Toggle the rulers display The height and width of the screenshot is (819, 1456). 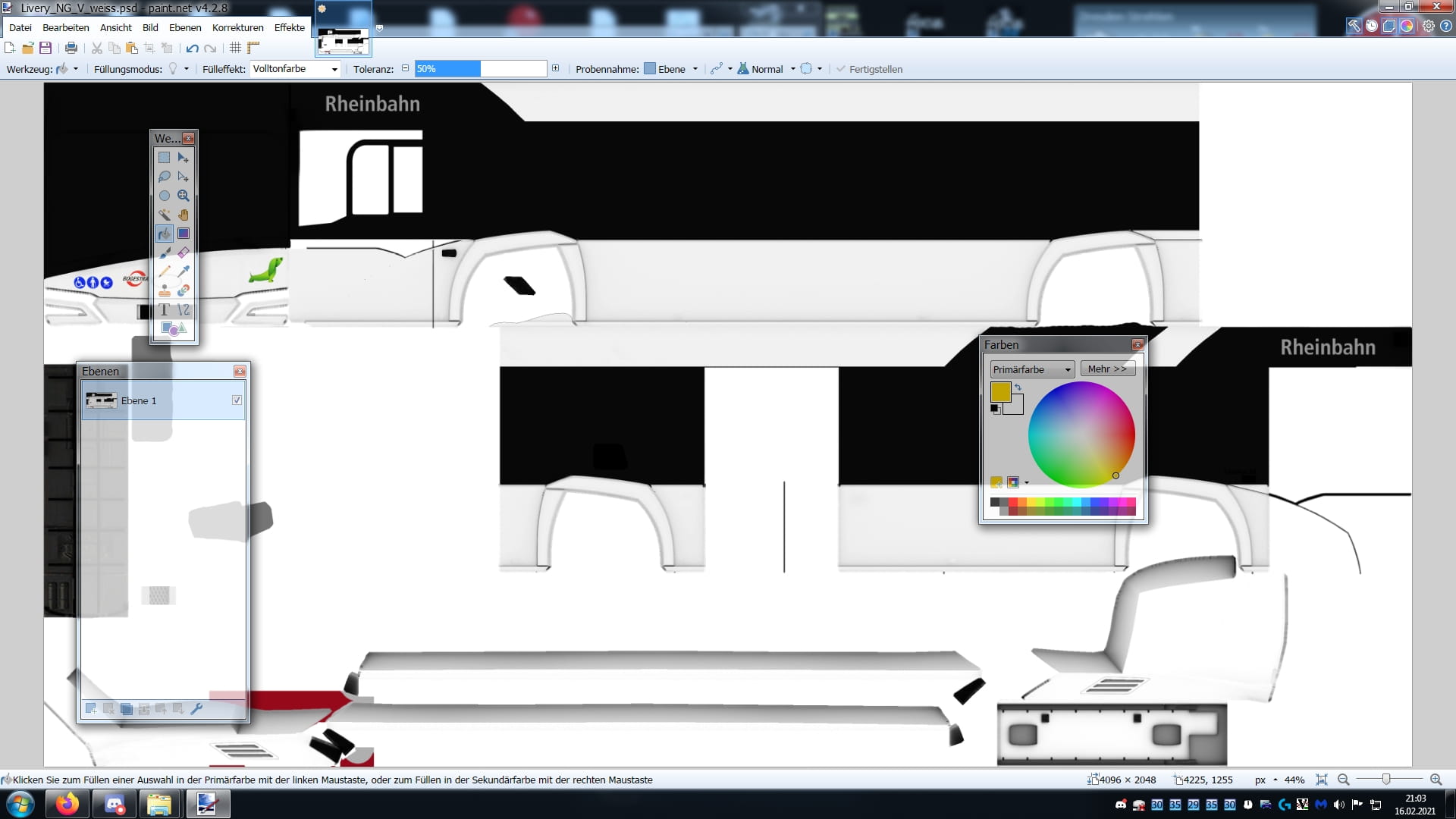tap(253, 48)
